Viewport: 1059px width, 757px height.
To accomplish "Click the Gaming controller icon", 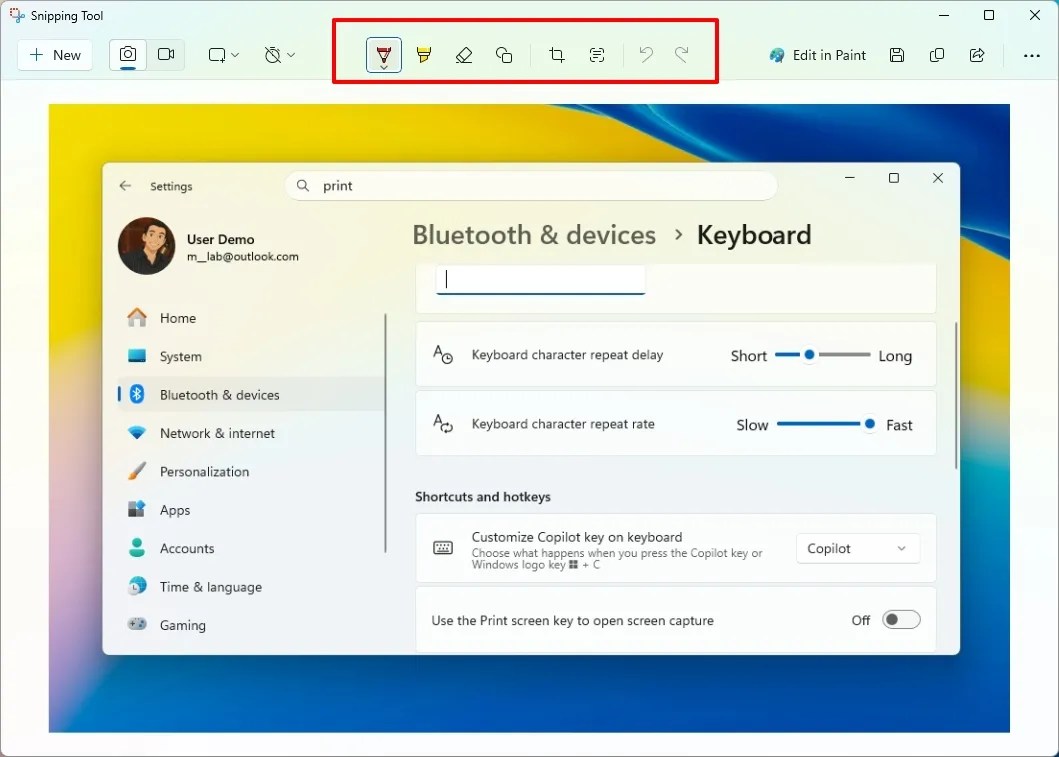I will click(x=137, y=624).
